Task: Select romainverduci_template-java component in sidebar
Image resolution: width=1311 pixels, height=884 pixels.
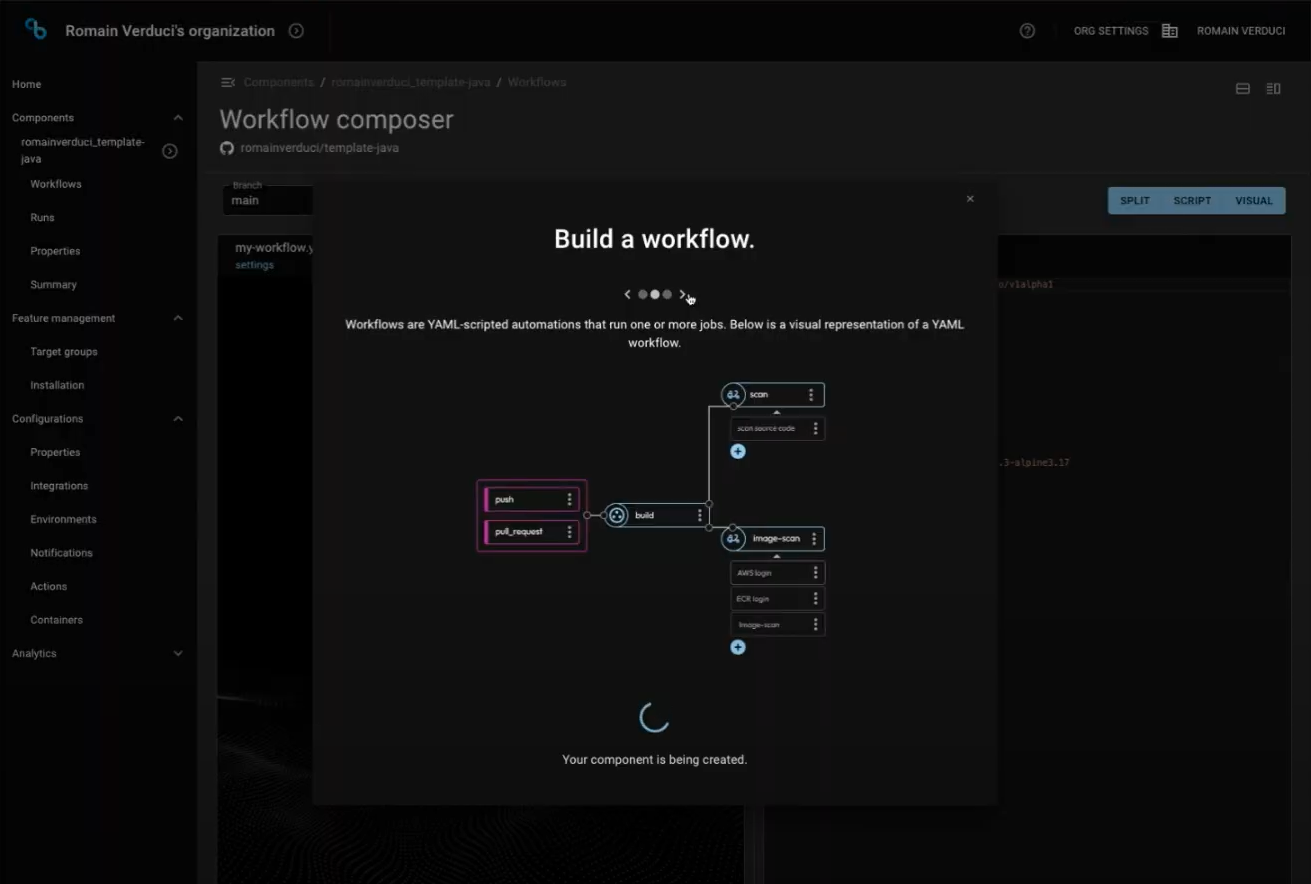Action: tap(83, 150)
